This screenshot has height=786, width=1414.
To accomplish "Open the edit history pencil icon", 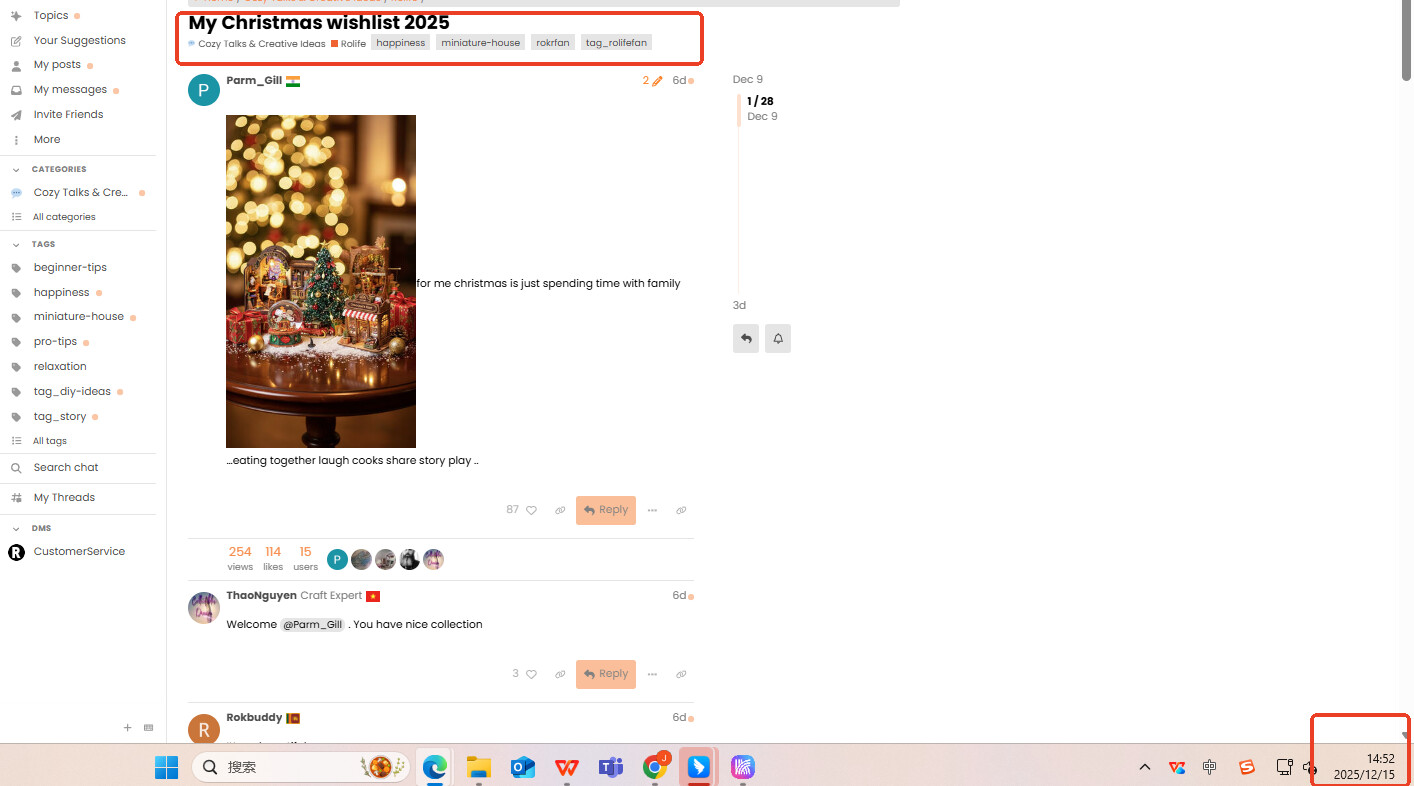I will point(657,81).
